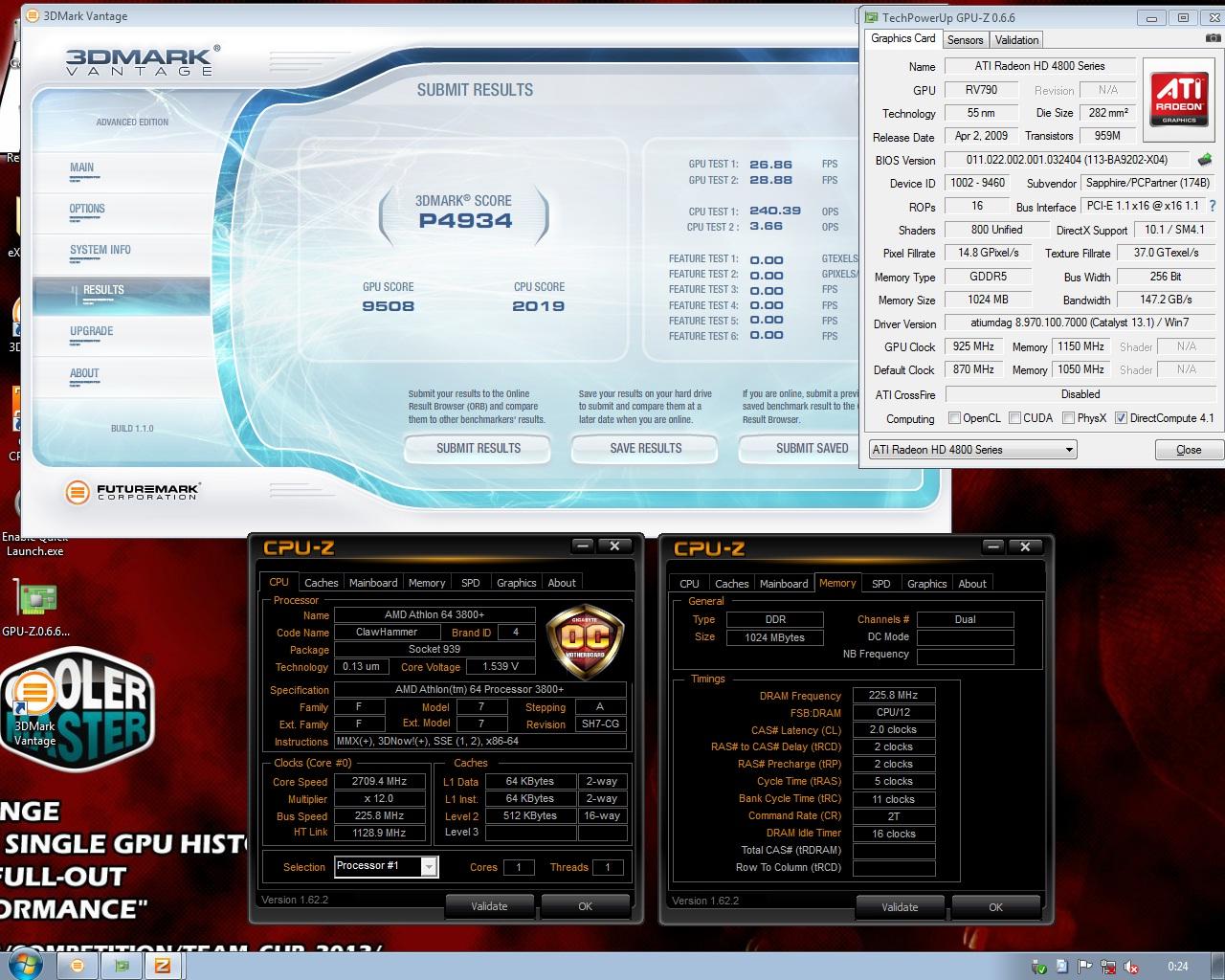
Task: Select the Graphics Card tab in GPU-Z
Action: coord(902,38)
